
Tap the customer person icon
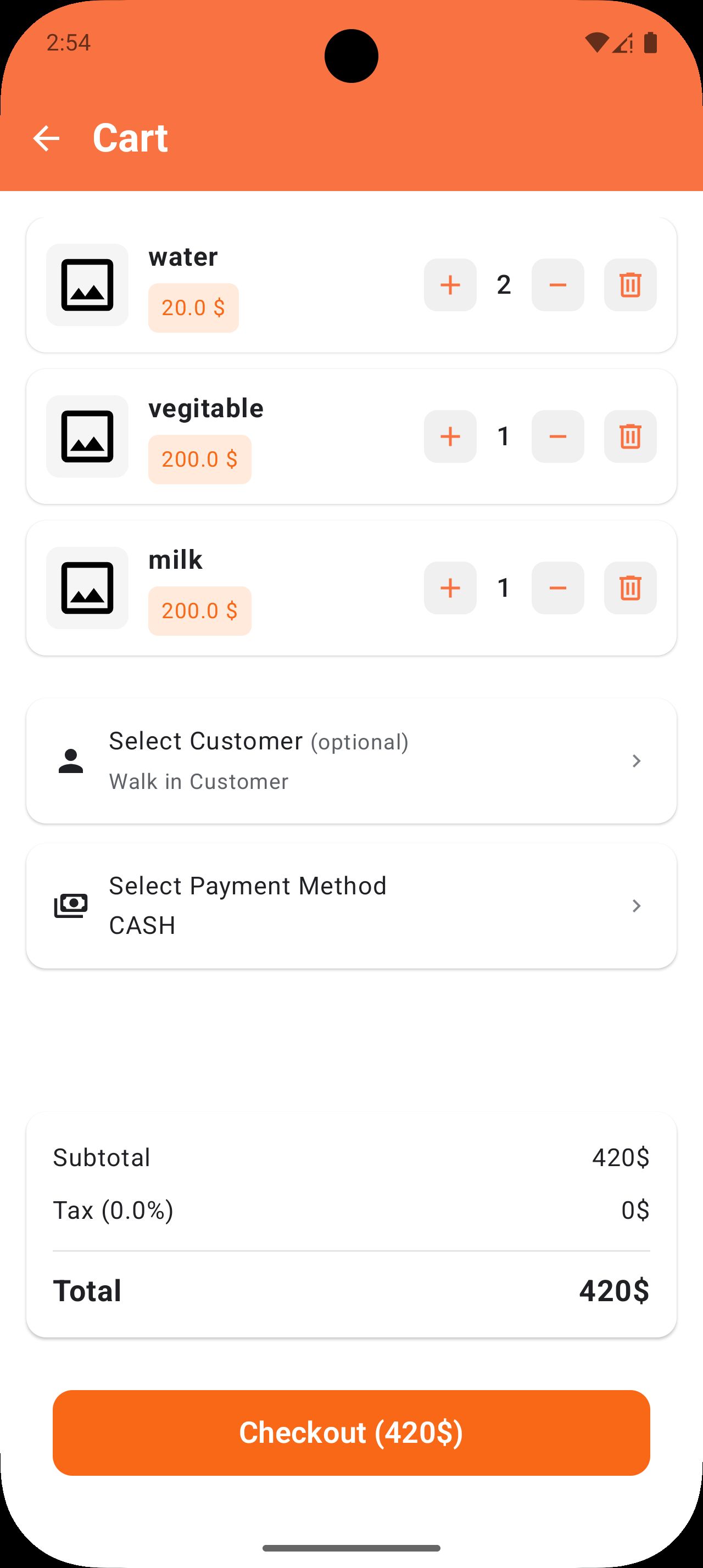(x=71, y=761)
